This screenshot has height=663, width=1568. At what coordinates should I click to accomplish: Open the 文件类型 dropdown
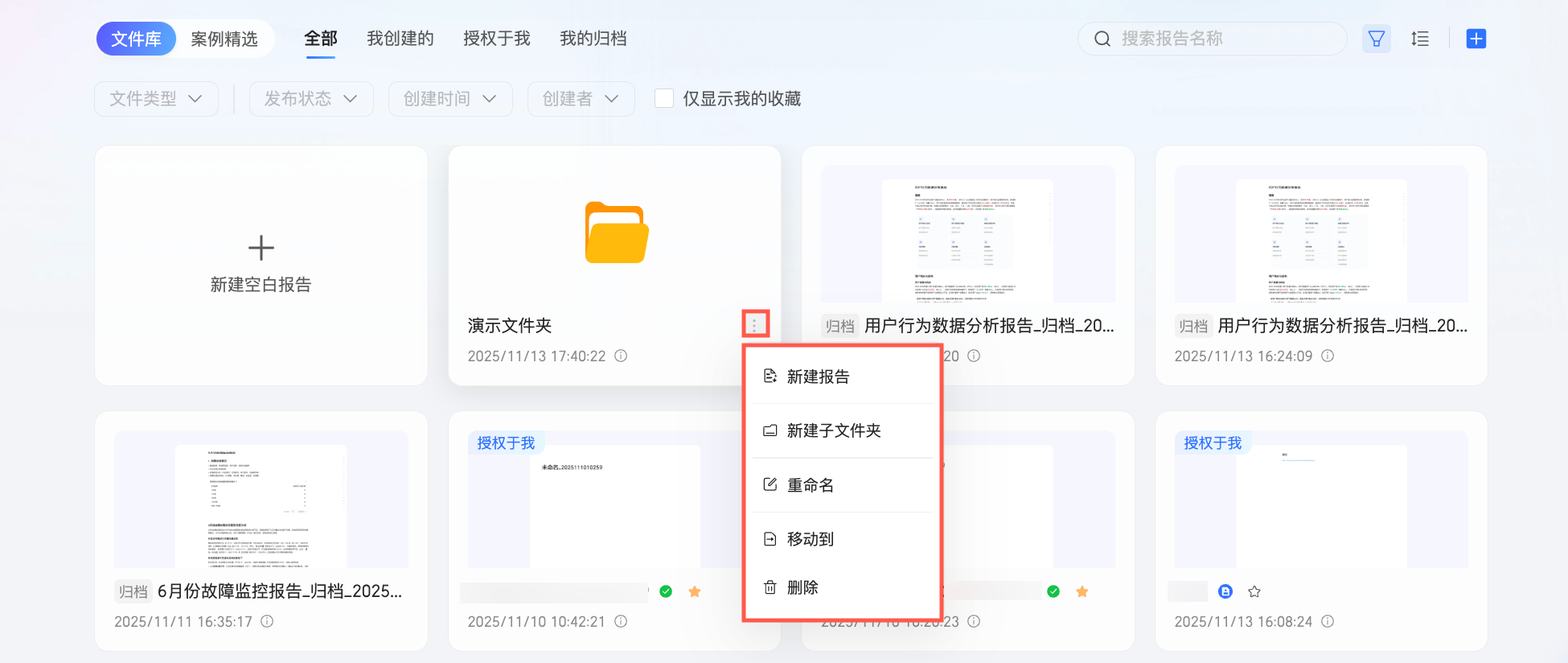pyautogui.click(x=156, y=98)
